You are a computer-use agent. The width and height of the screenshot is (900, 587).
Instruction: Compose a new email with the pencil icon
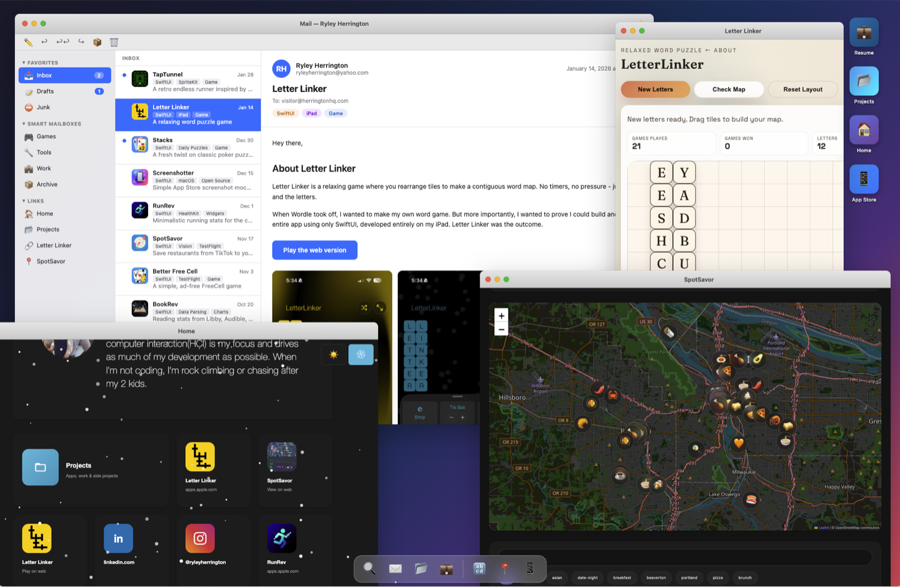(27, 42)
